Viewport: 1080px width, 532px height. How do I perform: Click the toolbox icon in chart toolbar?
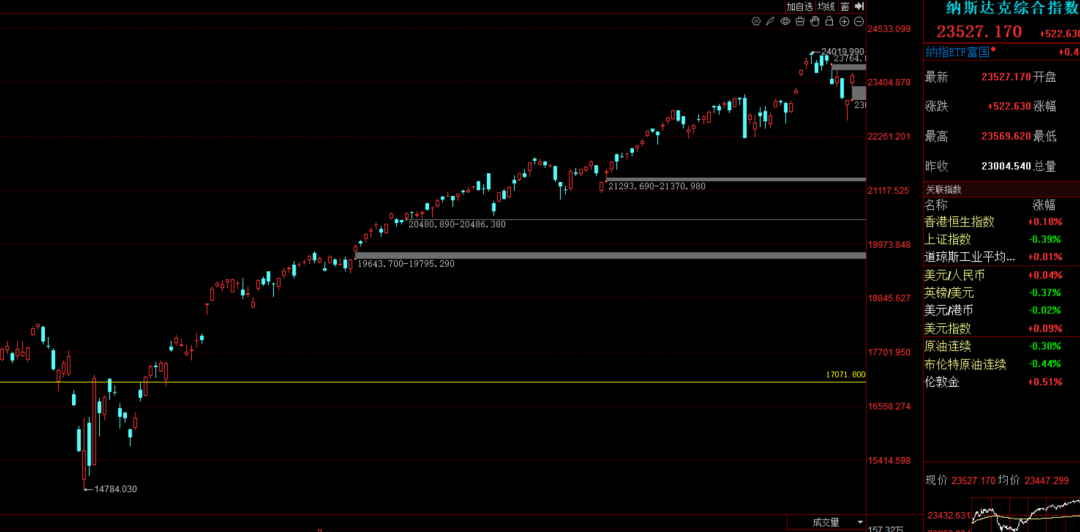(800, 21)
